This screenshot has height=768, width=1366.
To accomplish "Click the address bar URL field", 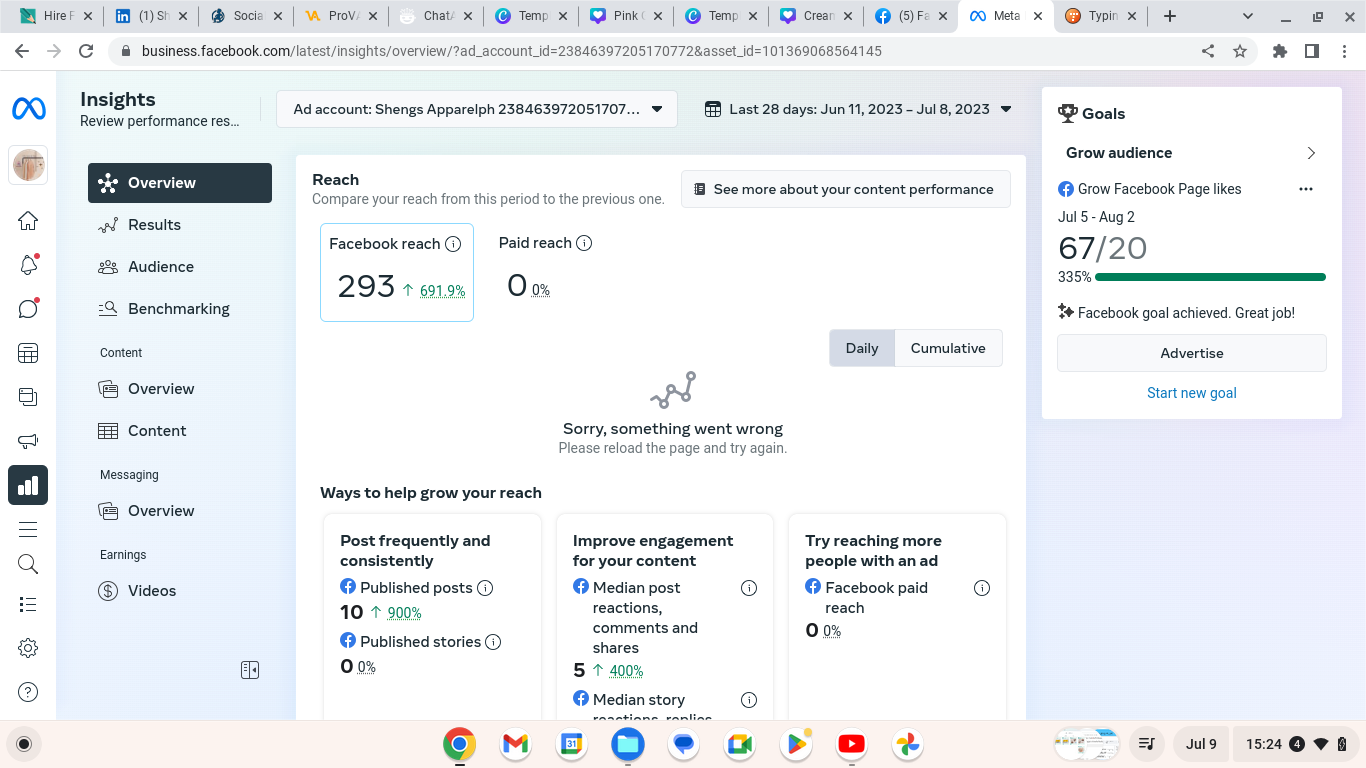I will [x=512, y=51].
